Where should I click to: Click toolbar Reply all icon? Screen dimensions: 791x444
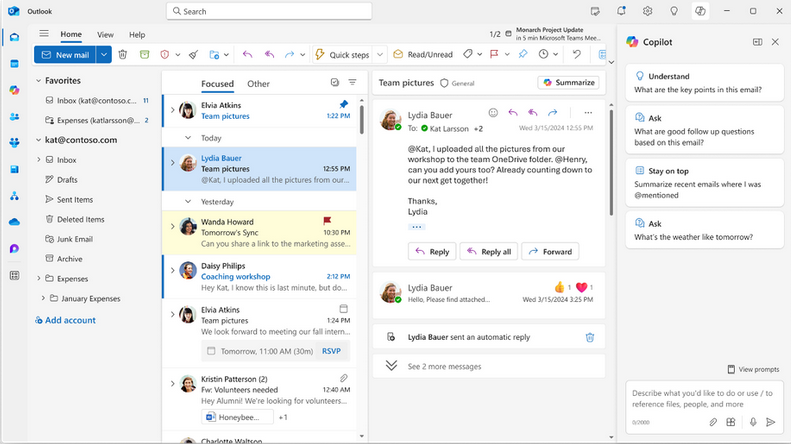click(x=269, y=54)
